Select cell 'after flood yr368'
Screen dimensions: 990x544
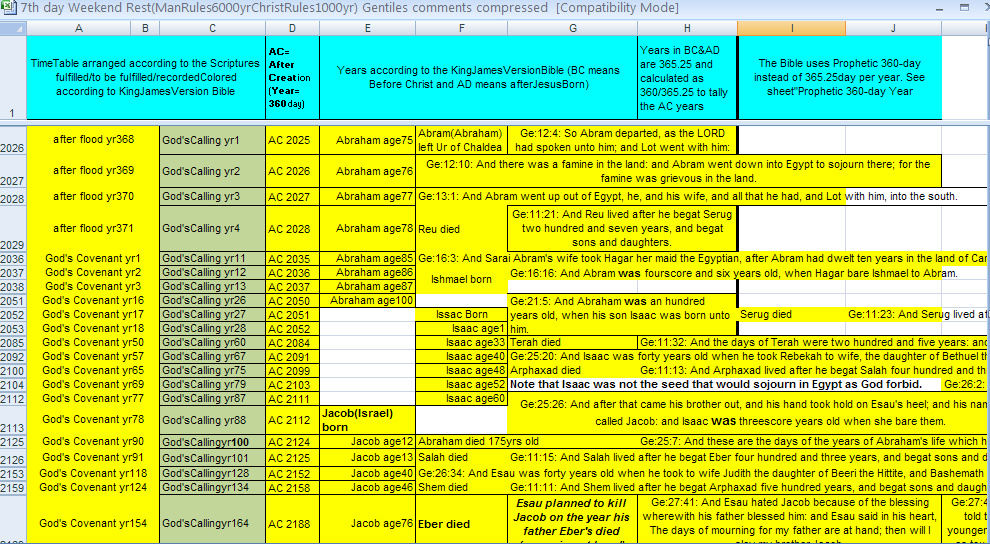pyautogui.click(x=93, y=139)
